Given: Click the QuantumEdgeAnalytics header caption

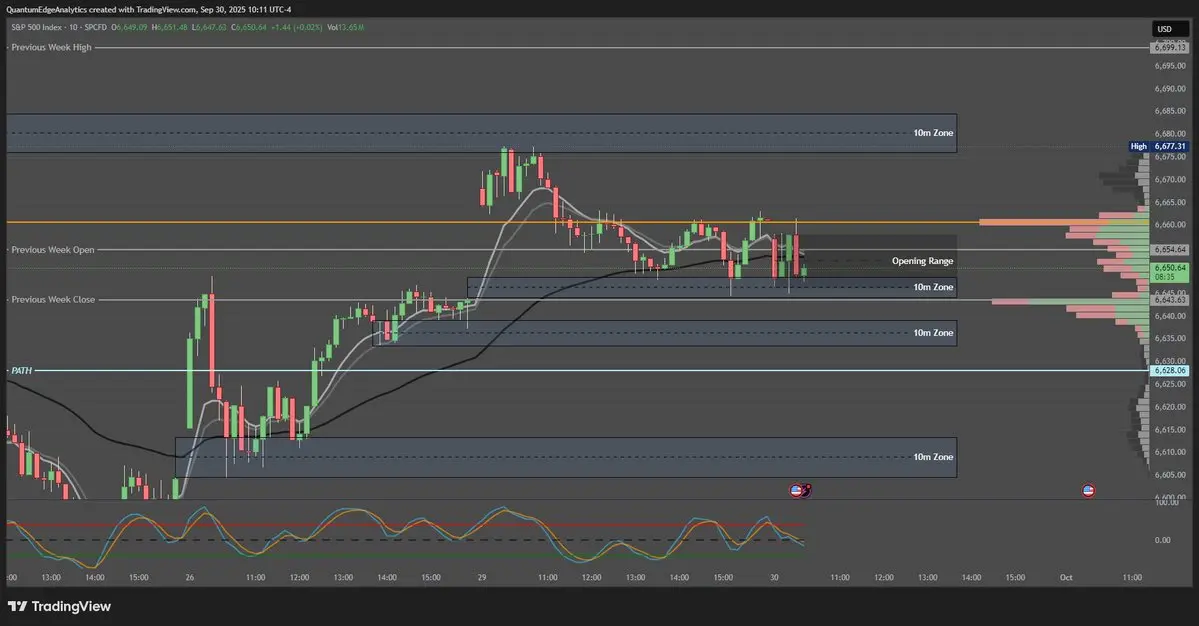Looking at the screenshot, I should coord(148,10).
